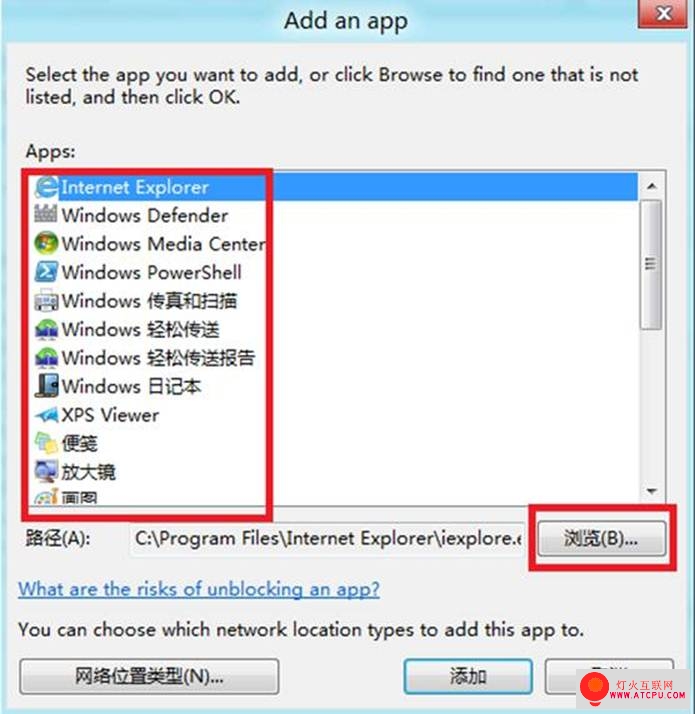
Task: Select the Windows PowerShell icon
Action: [x=46, y=272]
